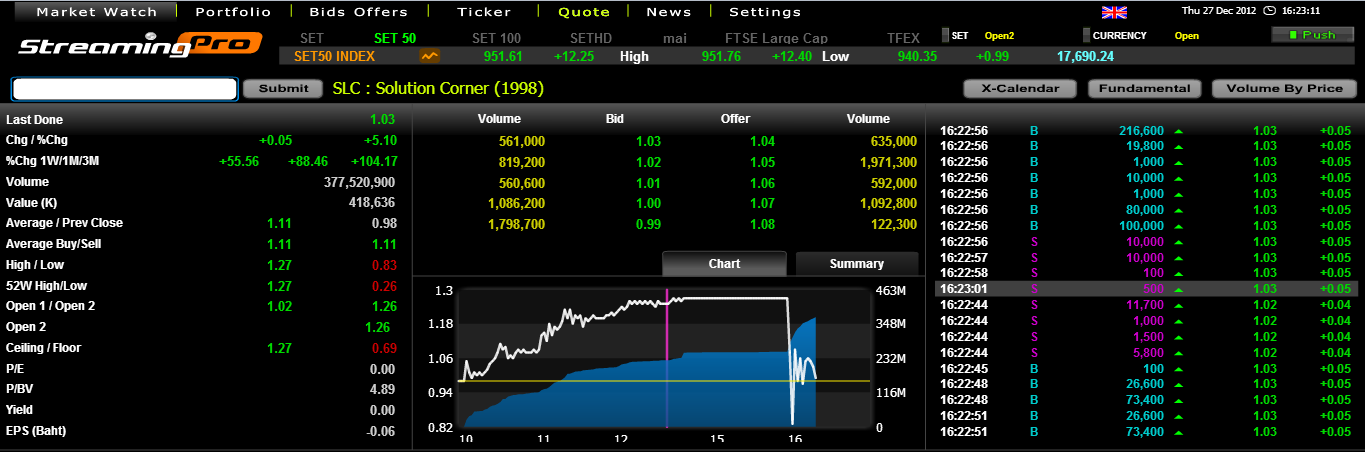Click the Submit button
Screen dimensions: 1365x452
pyautogui.click(x=284, y=88)
